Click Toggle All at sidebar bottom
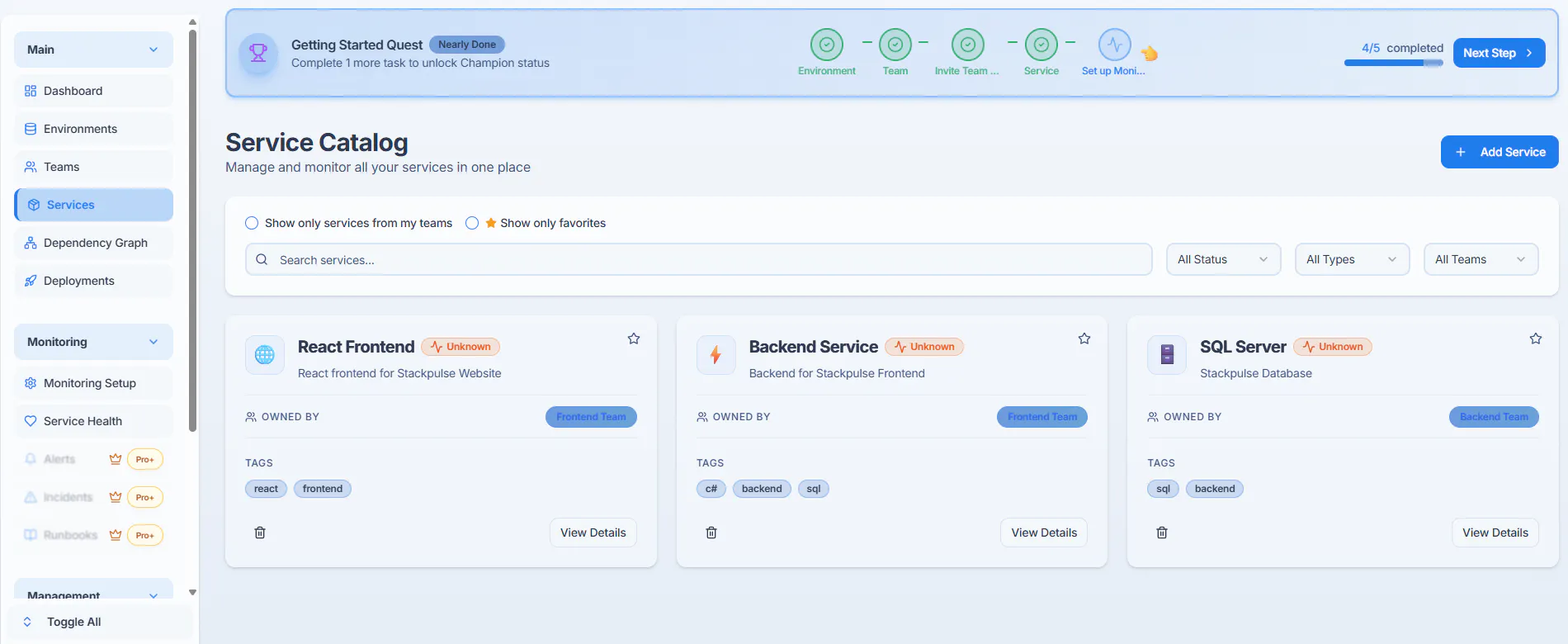Viewport: 1568px width, 644px height. [x=100, y=622]
